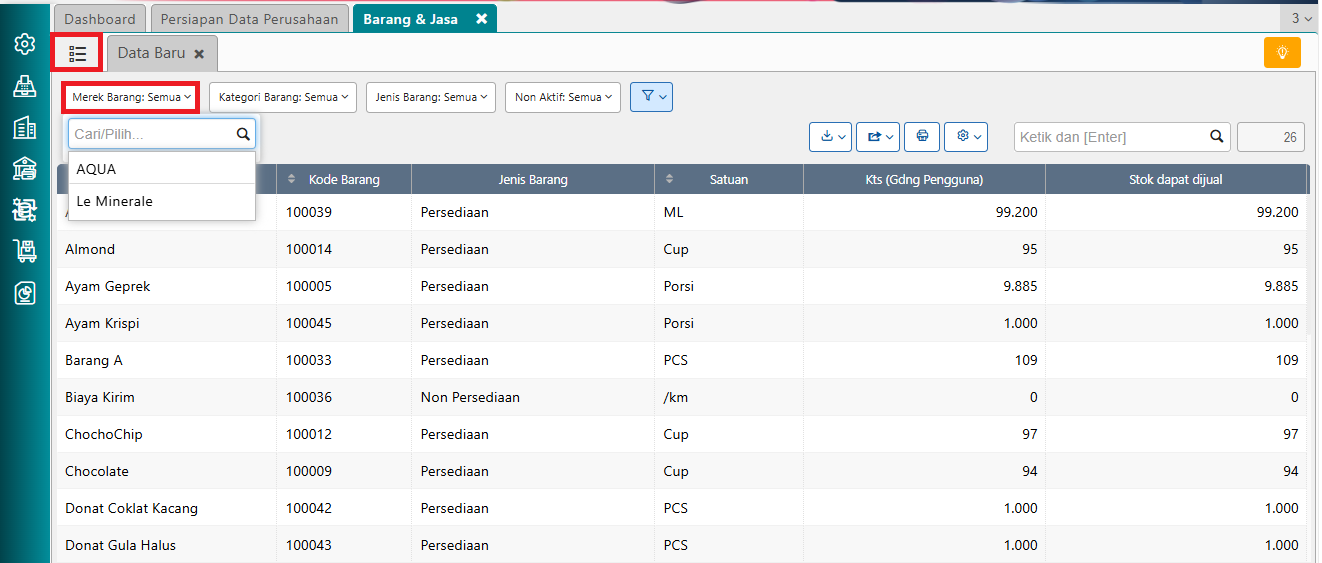The image size is (1322, 563).
Task: Open the funnel filter dropdown
Action: (651, 97)
